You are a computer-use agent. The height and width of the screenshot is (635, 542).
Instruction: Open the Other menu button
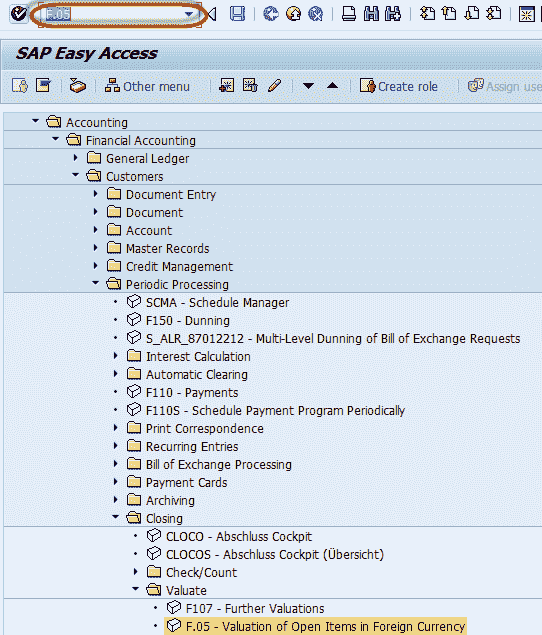(x=147, y=86)
